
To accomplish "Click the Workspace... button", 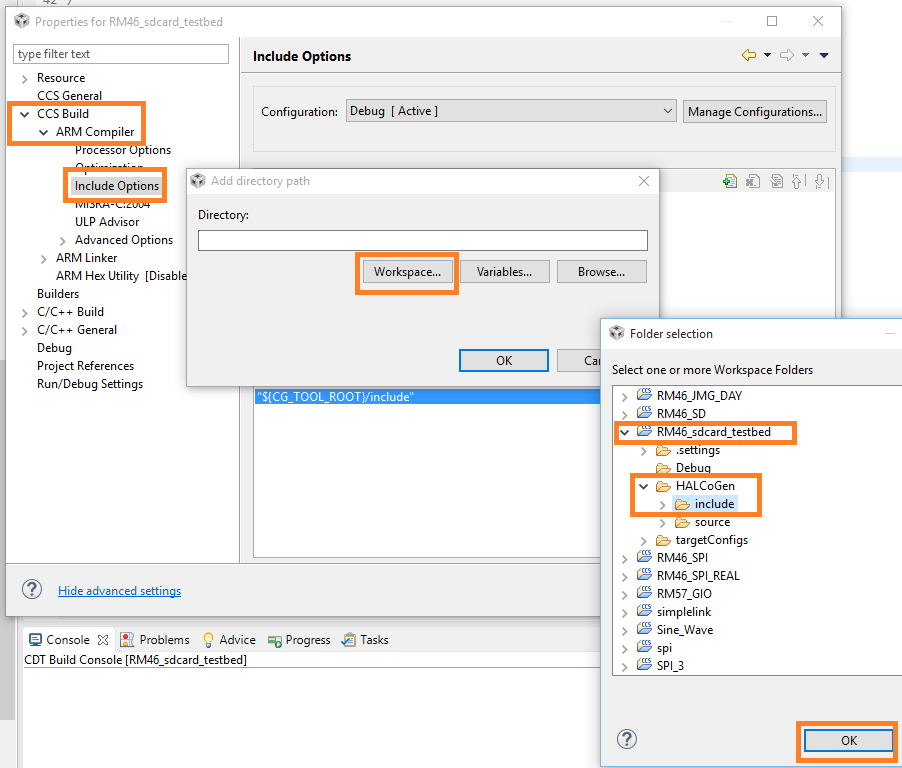I will [407, 272].
